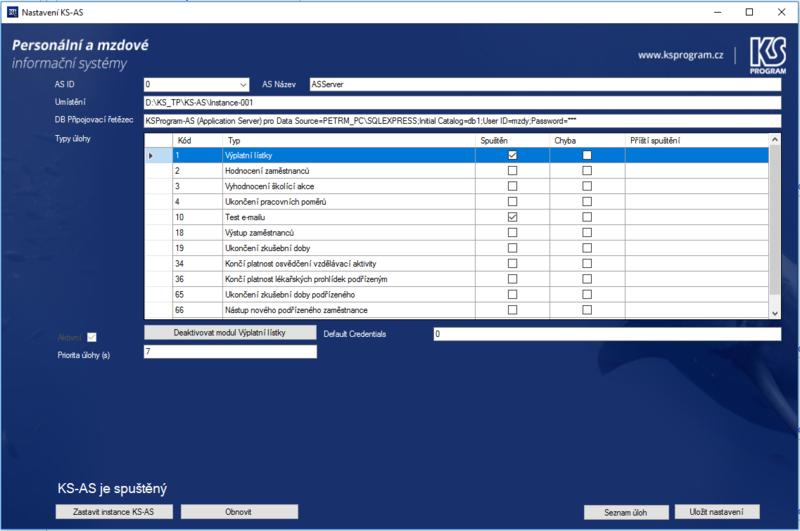Select row Nástup nového podřízeného zaměstnance
This screenshot has height=531, width=800.
(457, 310)
